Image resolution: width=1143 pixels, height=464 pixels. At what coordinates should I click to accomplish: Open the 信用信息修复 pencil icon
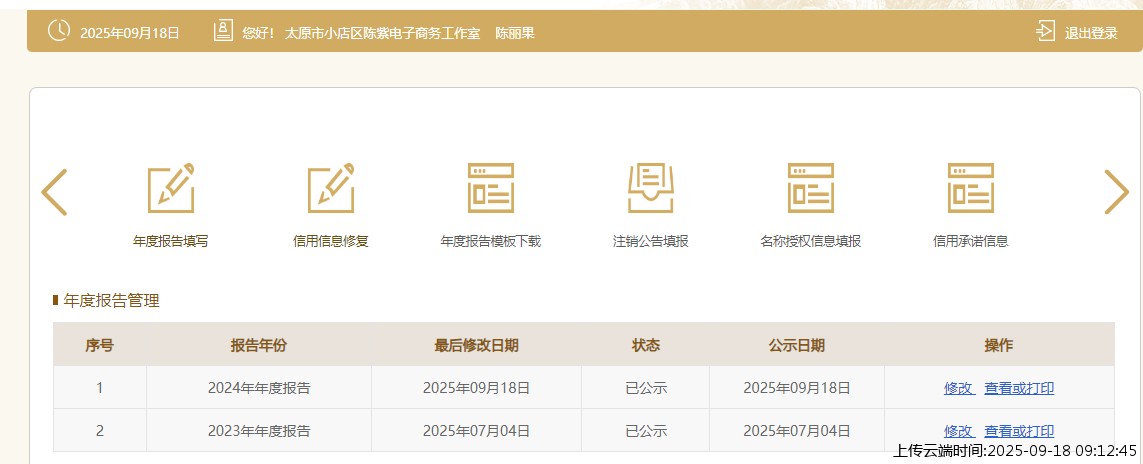coord(330,188)
